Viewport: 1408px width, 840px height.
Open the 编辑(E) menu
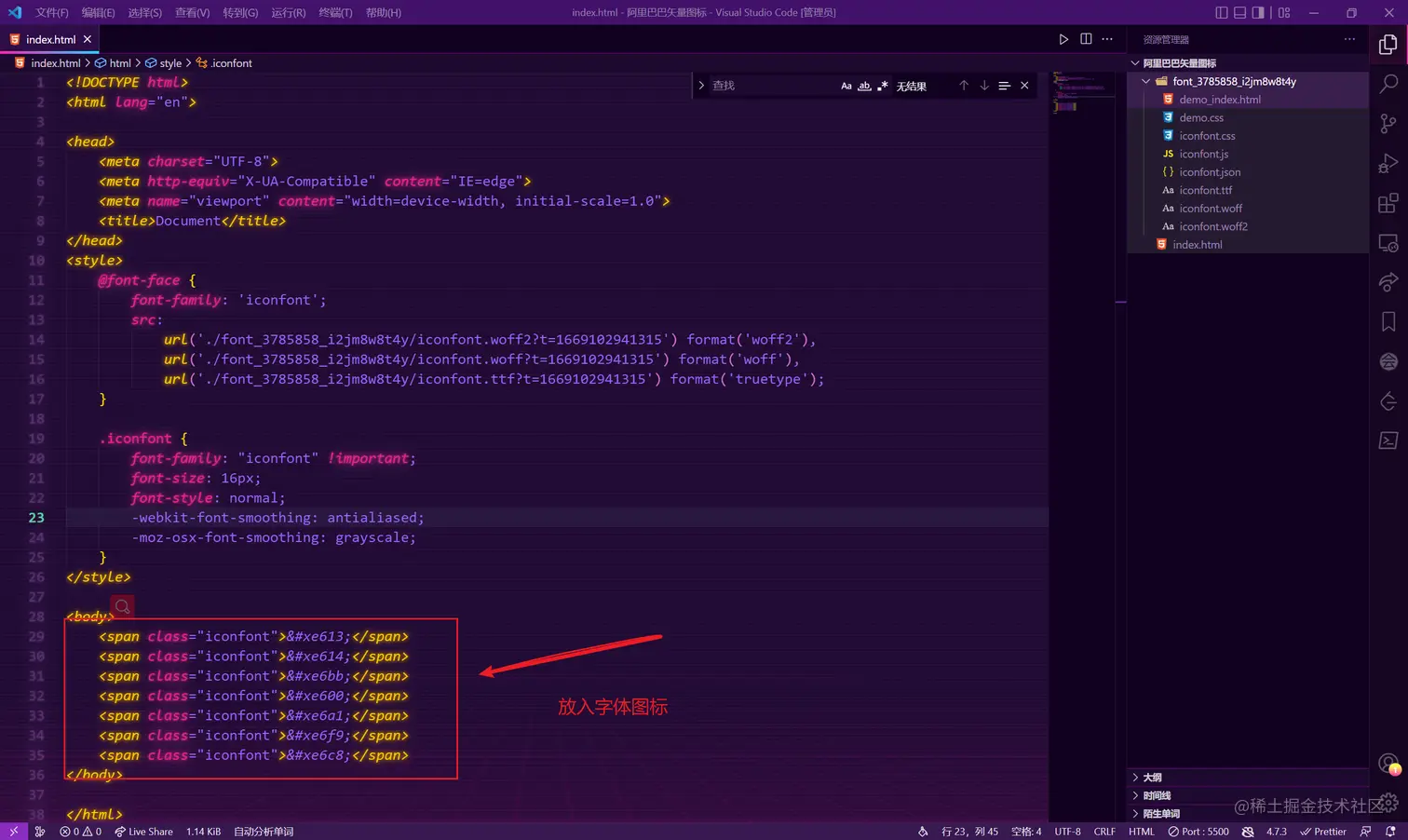[98, 12]
